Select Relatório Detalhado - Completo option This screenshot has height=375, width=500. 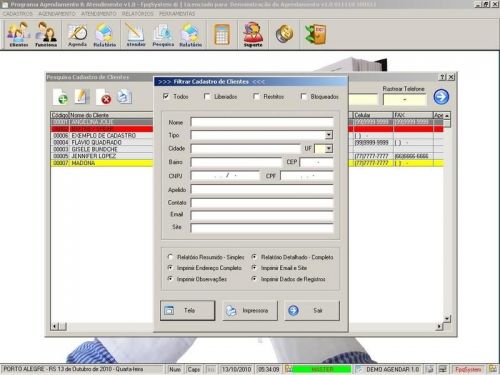(x=254, y=257)
